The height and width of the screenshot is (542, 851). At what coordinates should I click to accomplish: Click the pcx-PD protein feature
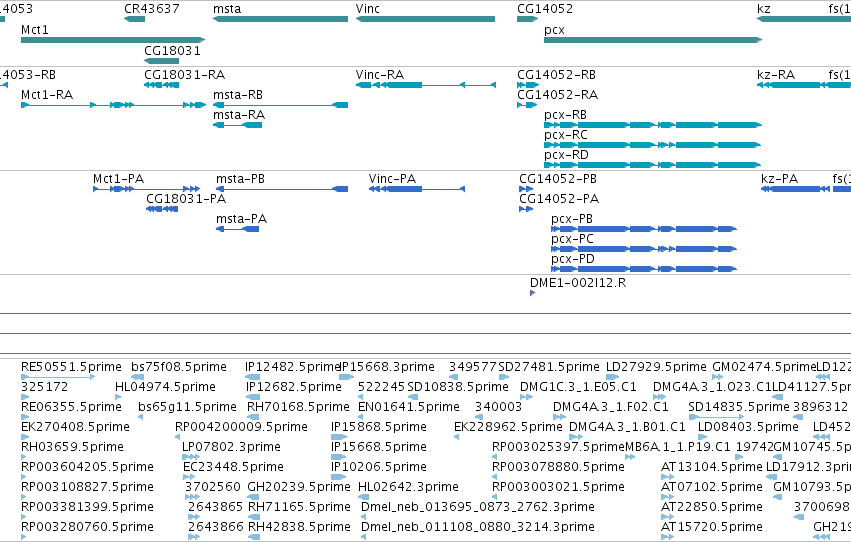click(x=644, y=269)
